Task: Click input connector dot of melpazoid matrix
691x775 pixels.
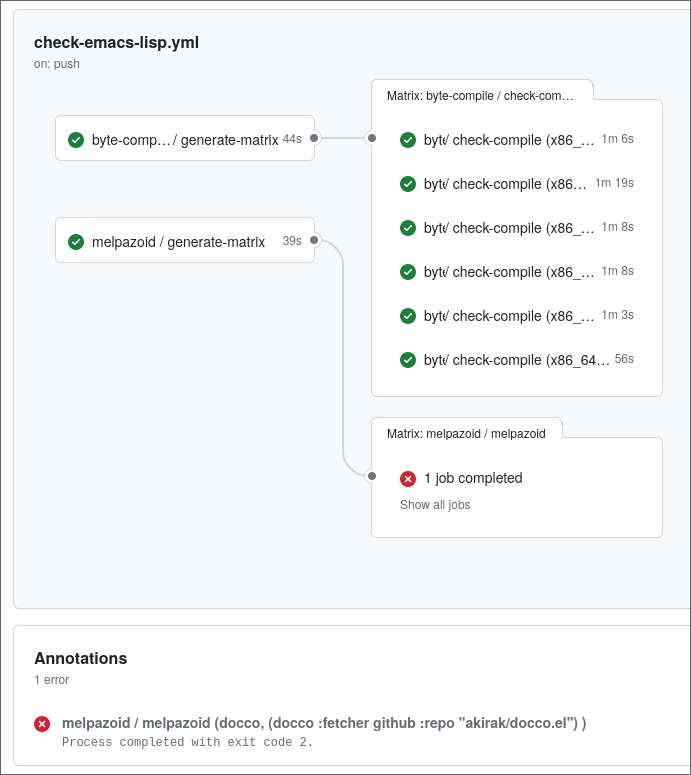Action: [x=372, y=476]
